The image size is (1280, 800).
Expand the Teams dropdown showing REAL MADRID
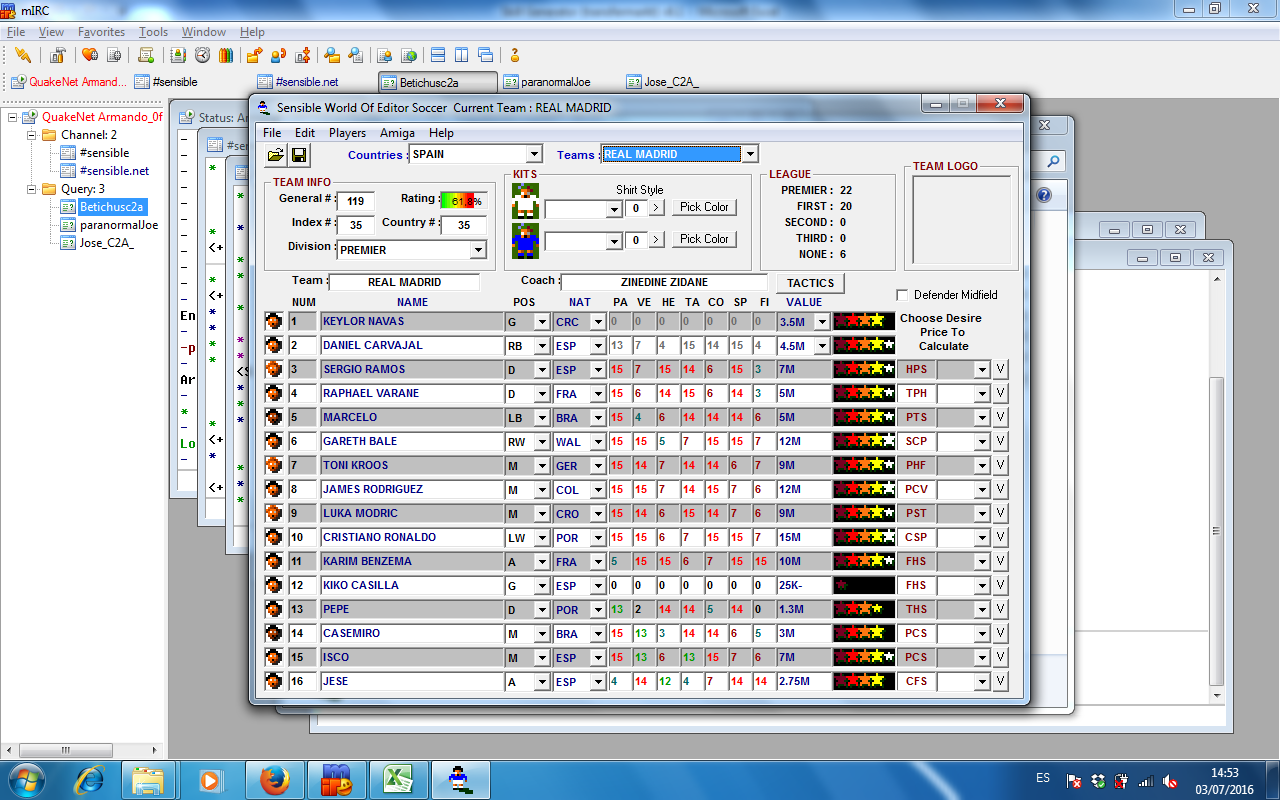[x=750, y=154]
